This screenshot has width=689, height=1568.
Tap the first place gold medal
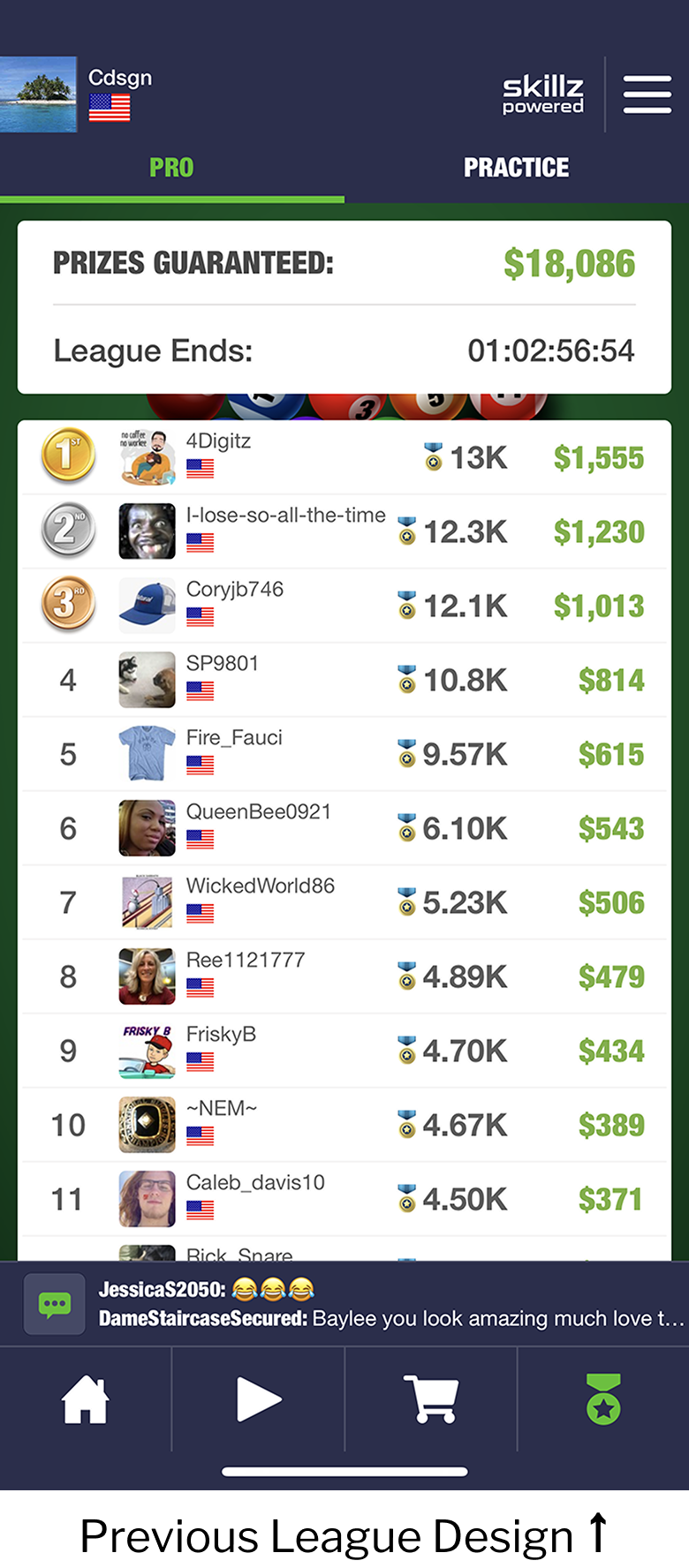click(68, 456)
